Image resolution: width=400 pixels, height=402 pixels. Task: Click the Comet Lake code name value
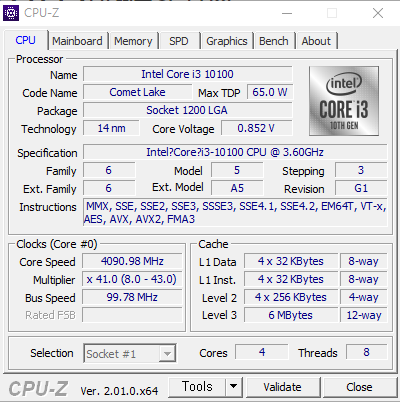[137, 92]
